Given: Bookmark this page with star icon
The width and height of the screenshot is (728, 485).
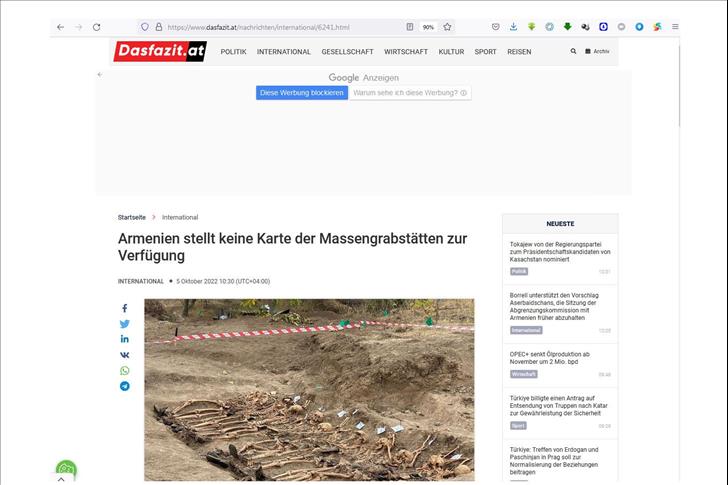Looking at the screenshot, I should 447,27.
